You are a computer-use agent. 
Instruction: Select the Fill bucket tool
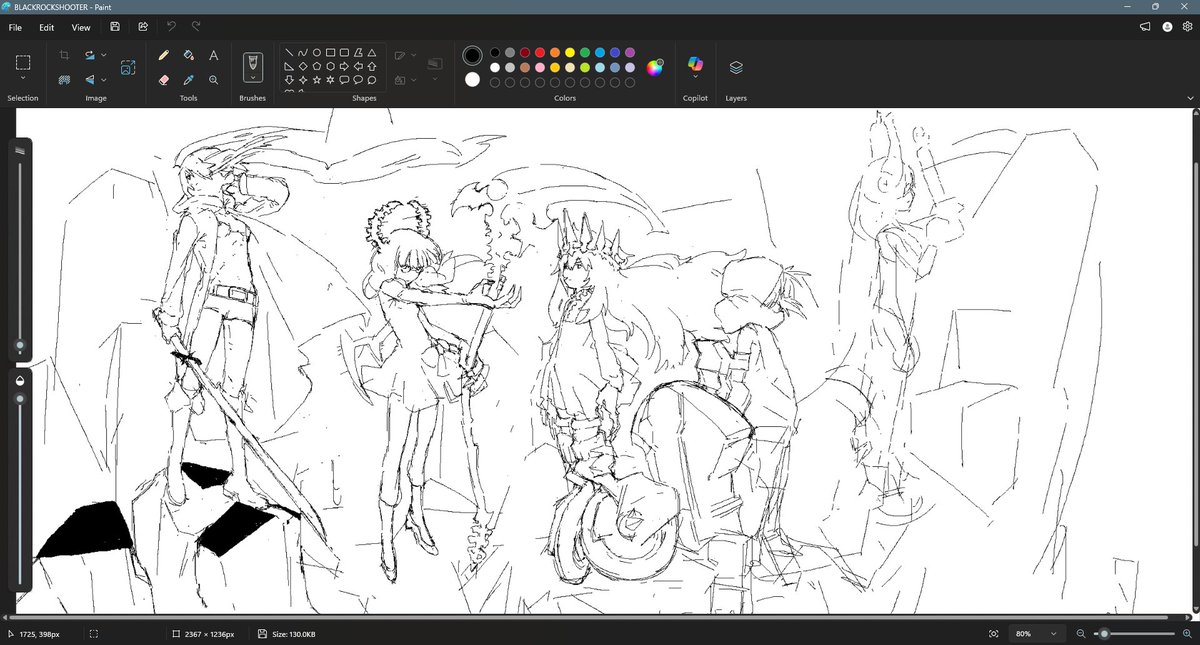point(189,55)
